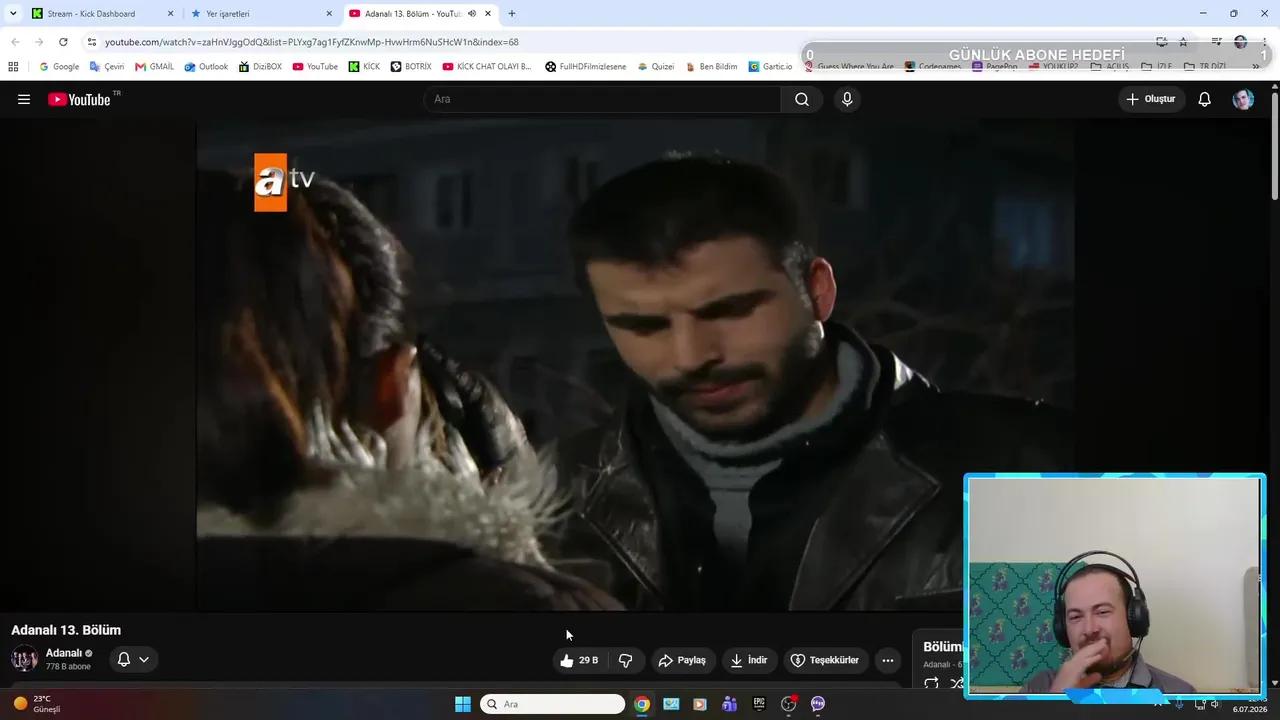Viewport: 1280px width, 720px height.
Task: Open Chrome apps grid in bookmarks bar
Action: (13, 67)
